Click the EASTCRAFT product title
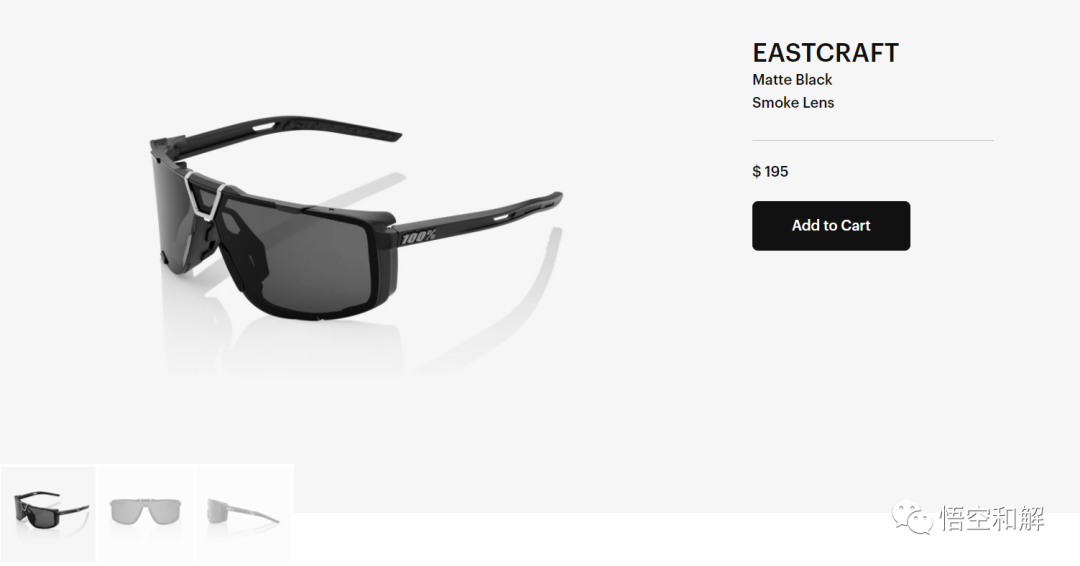The width and height of the screenshot is (1080, 566). pyautogui.click(x=825, y=53)
